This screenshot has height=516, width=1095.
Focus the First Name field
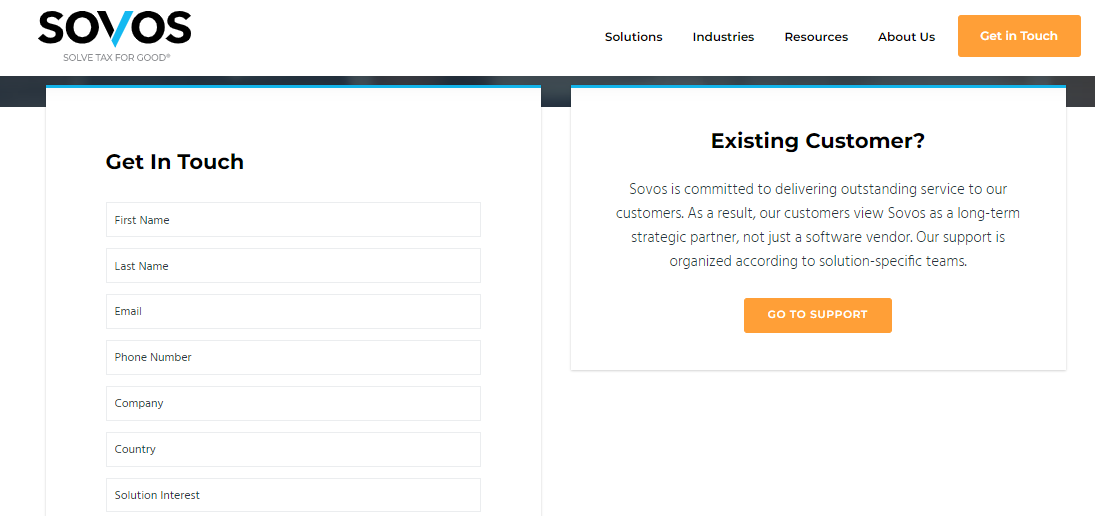click(x=293, y=220)
